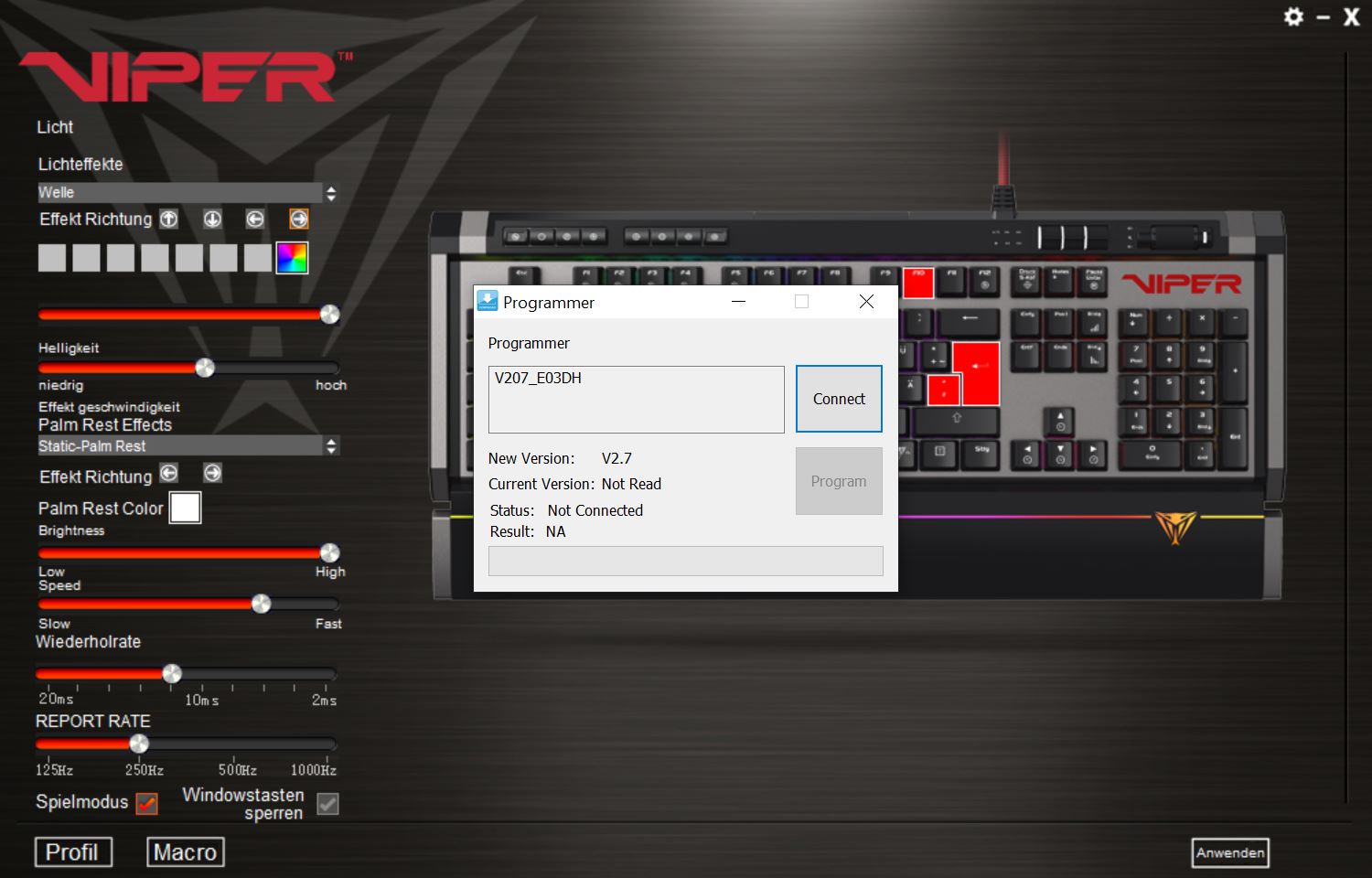
Task: Apply settings with the Anwenden button
Action: pyautogui.click(x=1230, y=851)
